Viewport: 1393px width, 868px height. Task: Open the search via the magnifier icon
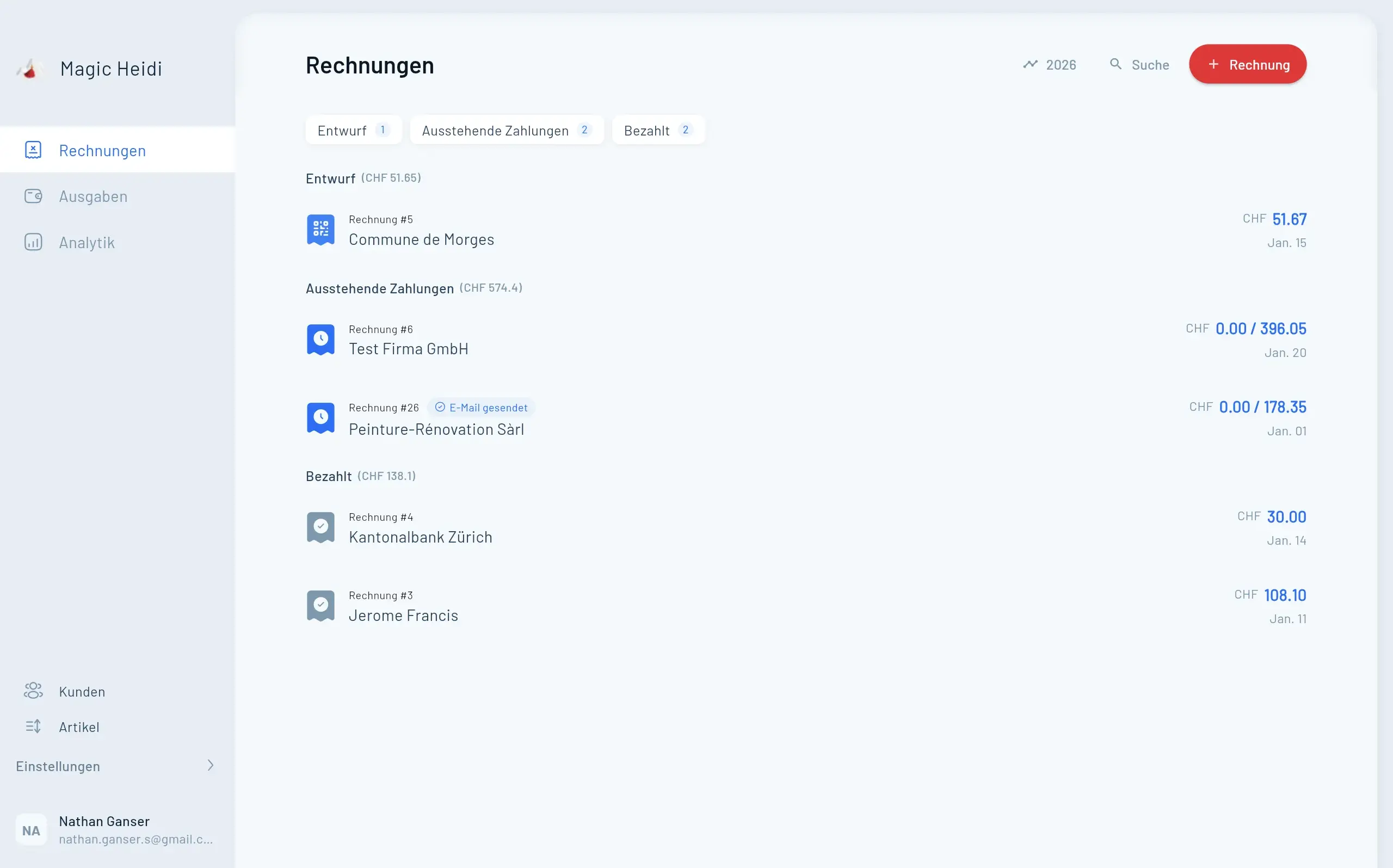point(1116,64)
